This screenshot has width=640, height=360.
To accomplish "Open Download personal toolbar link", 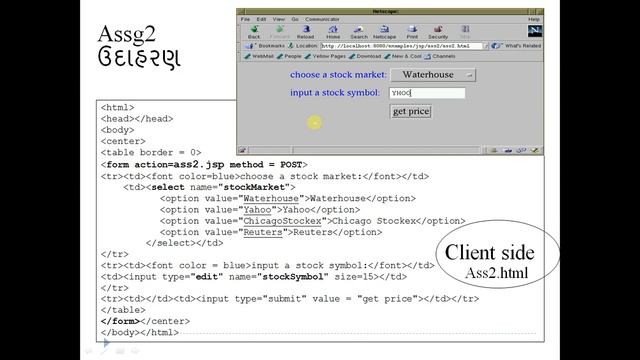I will tap(365, 56).
